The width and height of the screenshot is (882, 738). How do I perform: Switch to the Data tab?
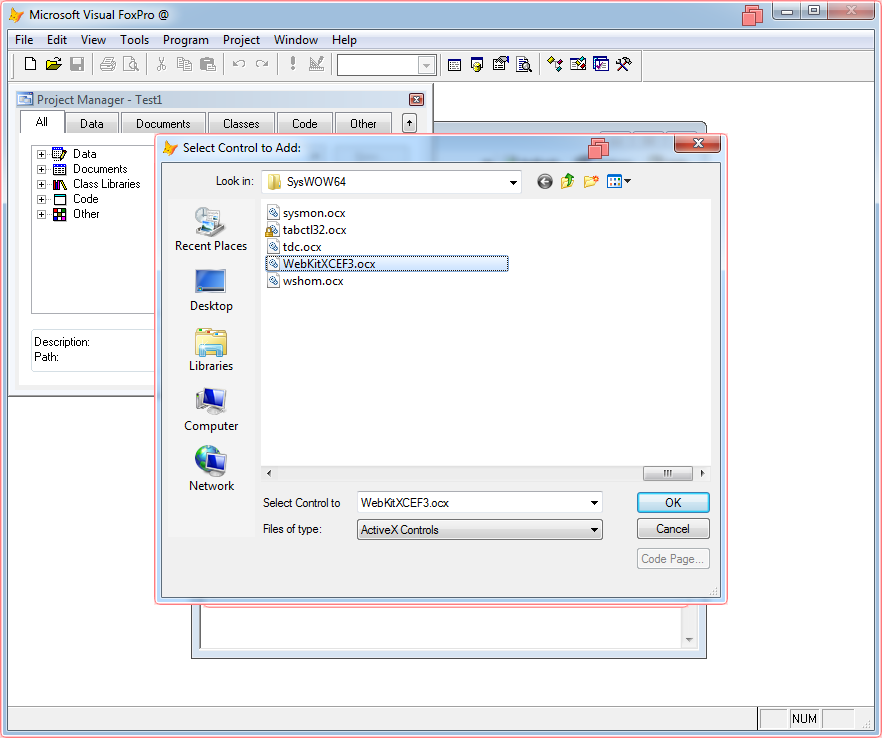(92, 124)
